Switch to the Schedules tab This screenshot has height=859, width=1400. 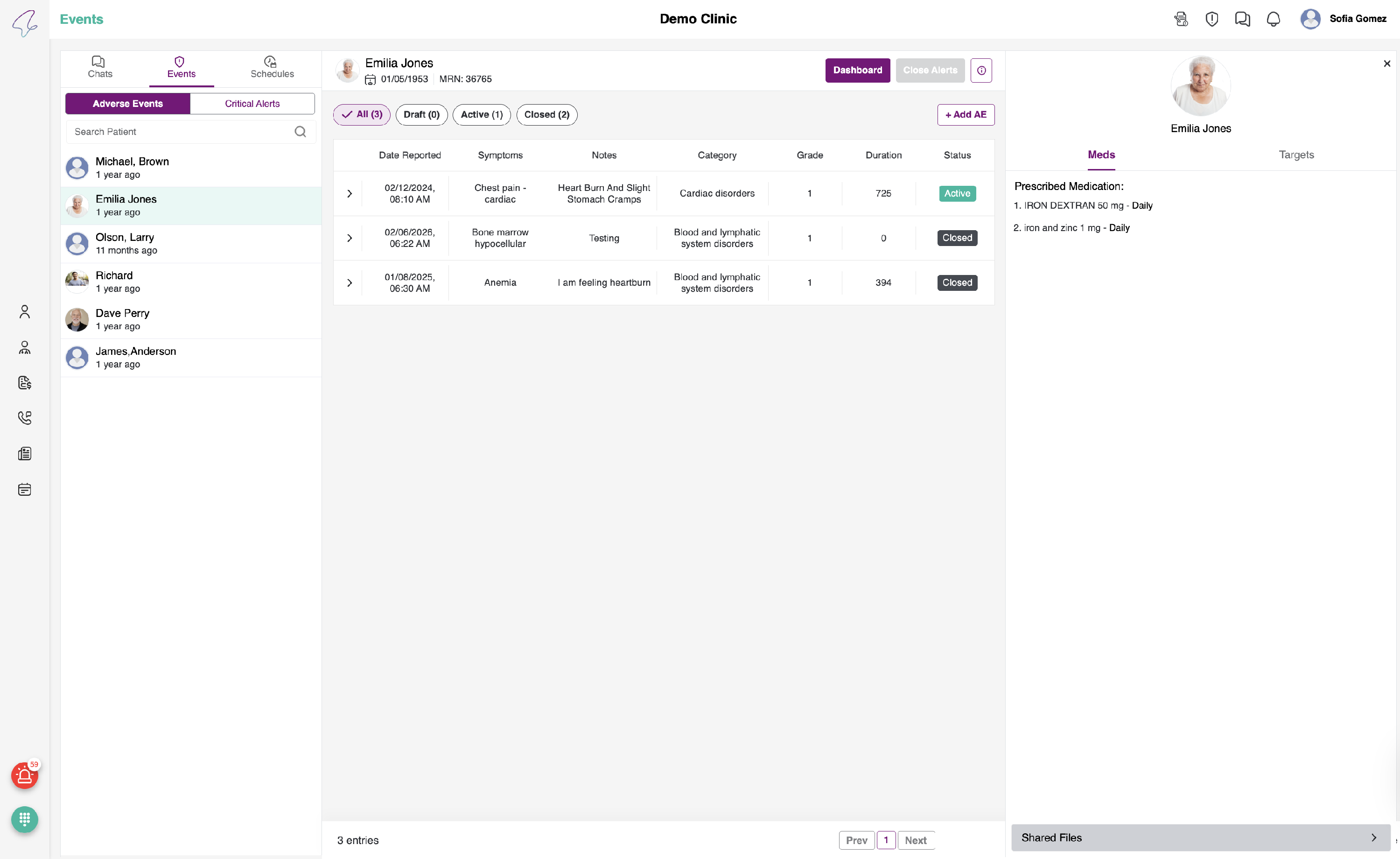[x=272, y=67]
